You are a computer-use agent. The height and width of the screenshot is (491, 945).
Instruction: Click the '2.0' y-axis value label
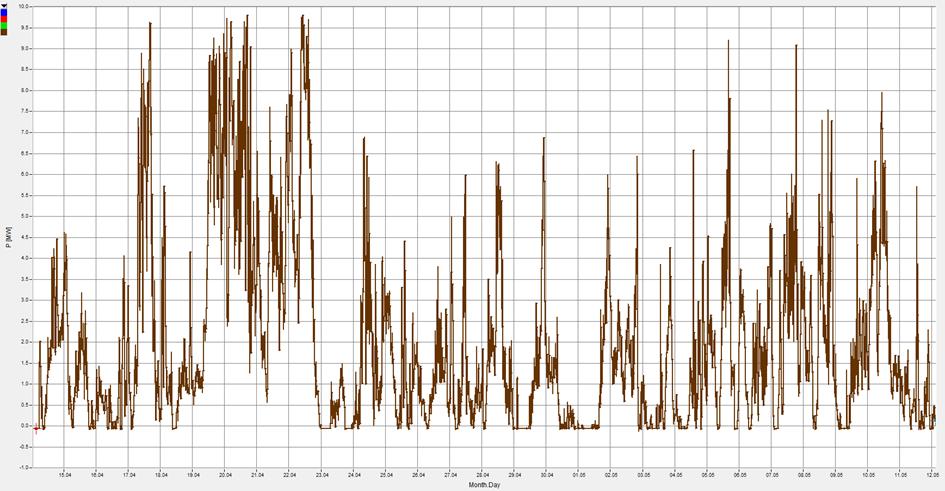[x=25, y=342]
